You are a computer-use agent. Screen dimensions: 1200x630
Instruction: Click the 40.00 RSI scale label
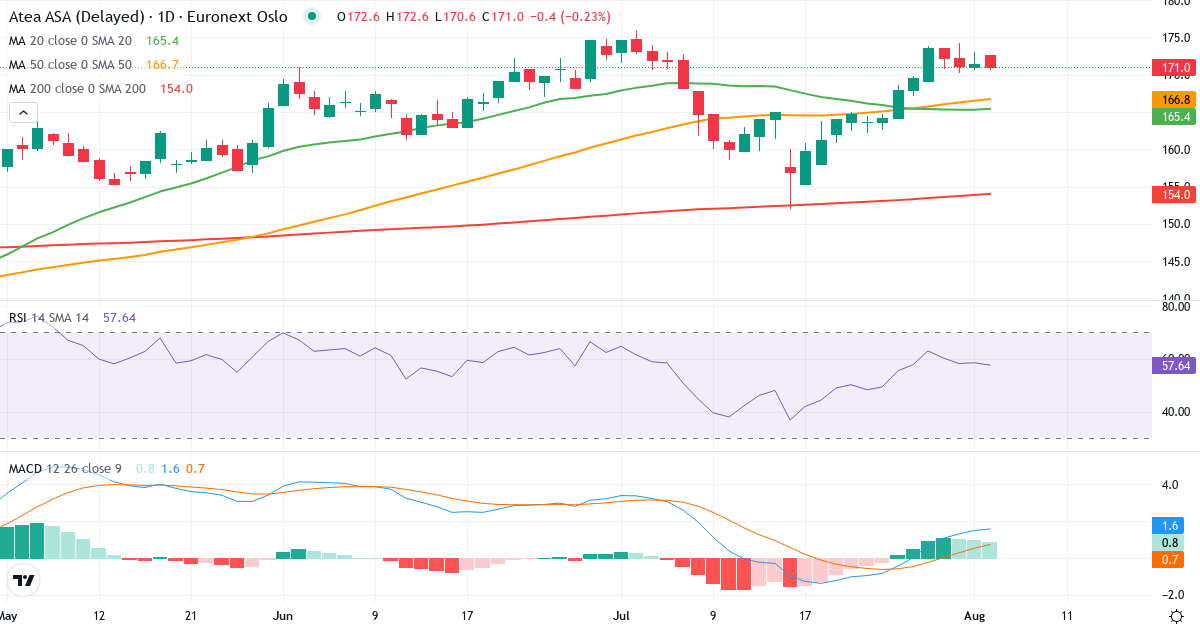1176,411
